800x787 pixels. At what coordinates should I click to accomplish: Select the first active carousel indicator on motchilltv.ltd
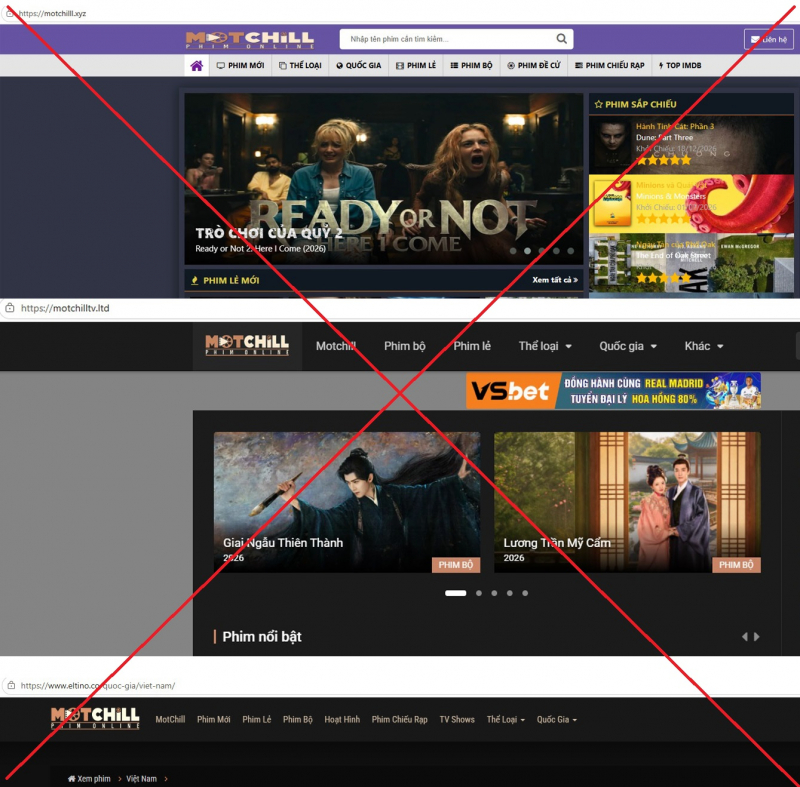456,593
